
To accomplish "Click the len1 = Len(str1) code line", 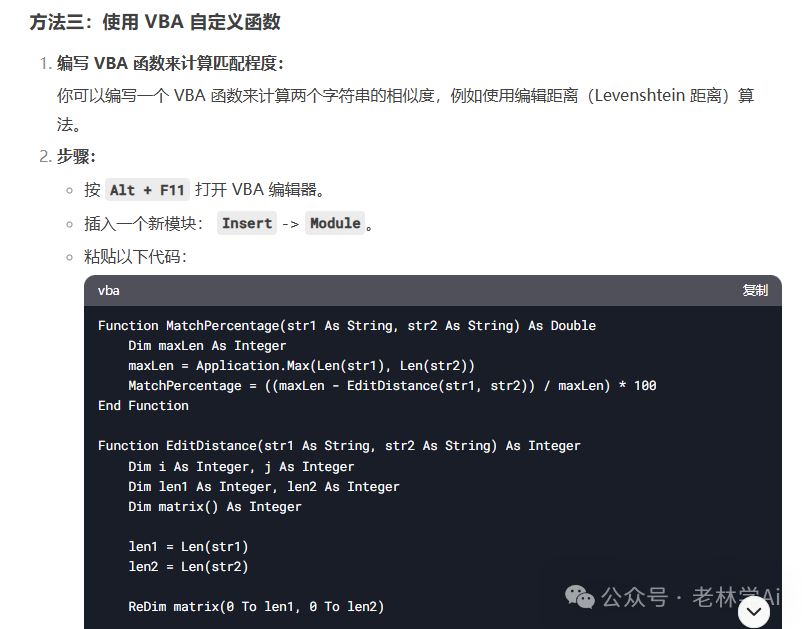I will click(188, 547).
